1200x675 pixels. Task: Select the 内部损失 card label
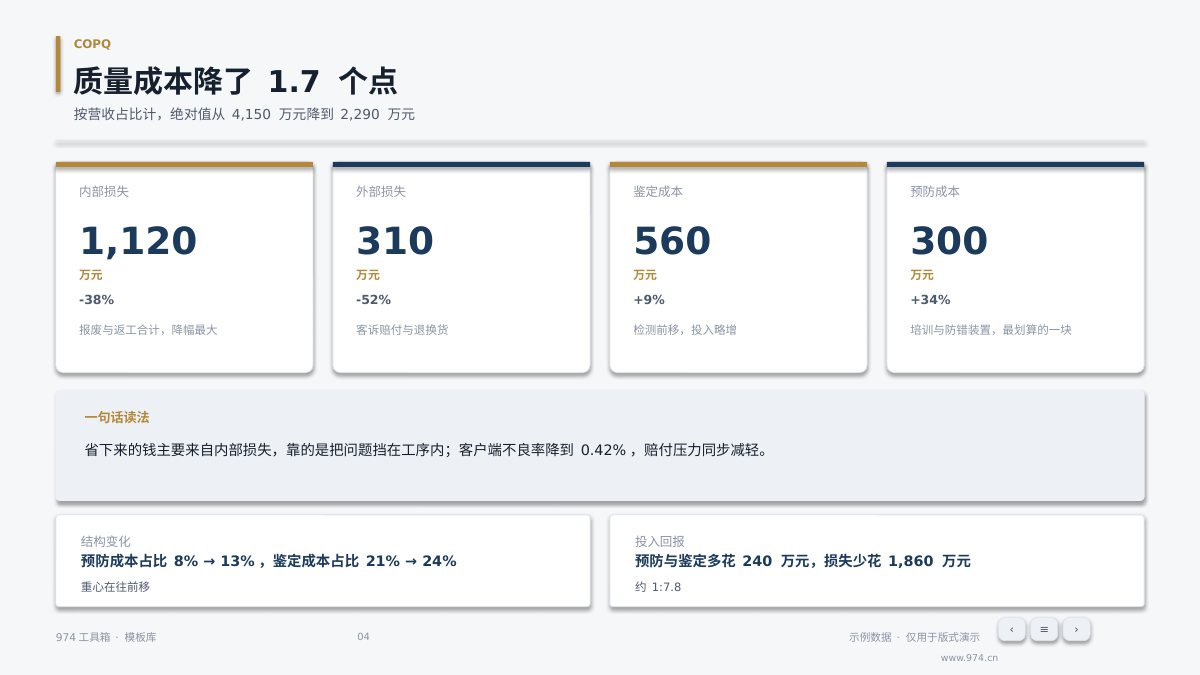pos(104,191)
